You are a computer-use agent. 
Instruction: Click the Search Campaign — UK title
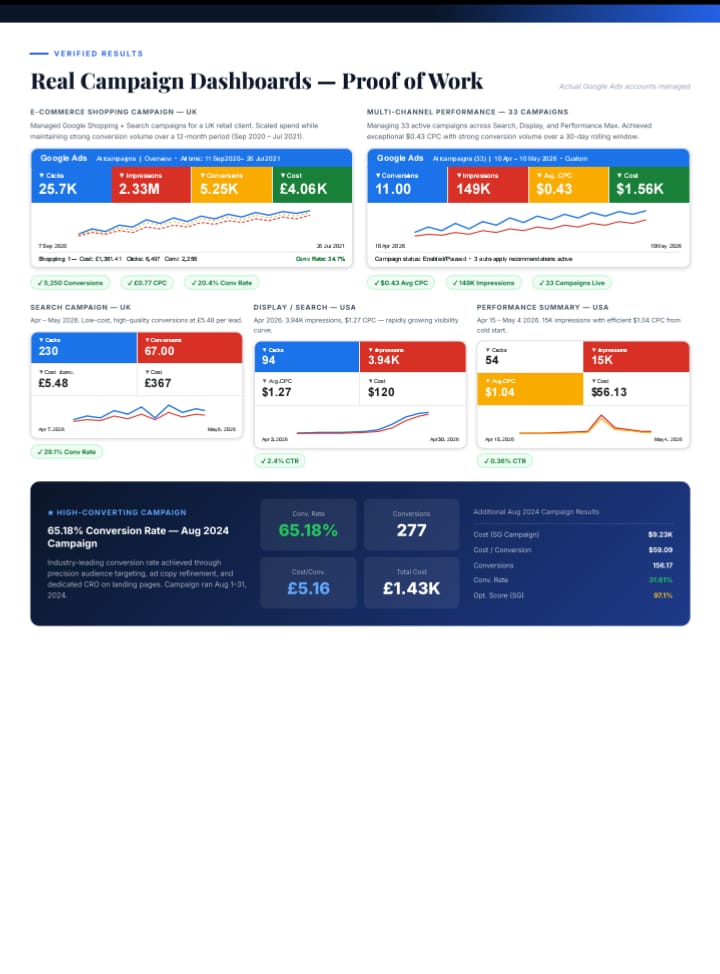tap(81, 307)
